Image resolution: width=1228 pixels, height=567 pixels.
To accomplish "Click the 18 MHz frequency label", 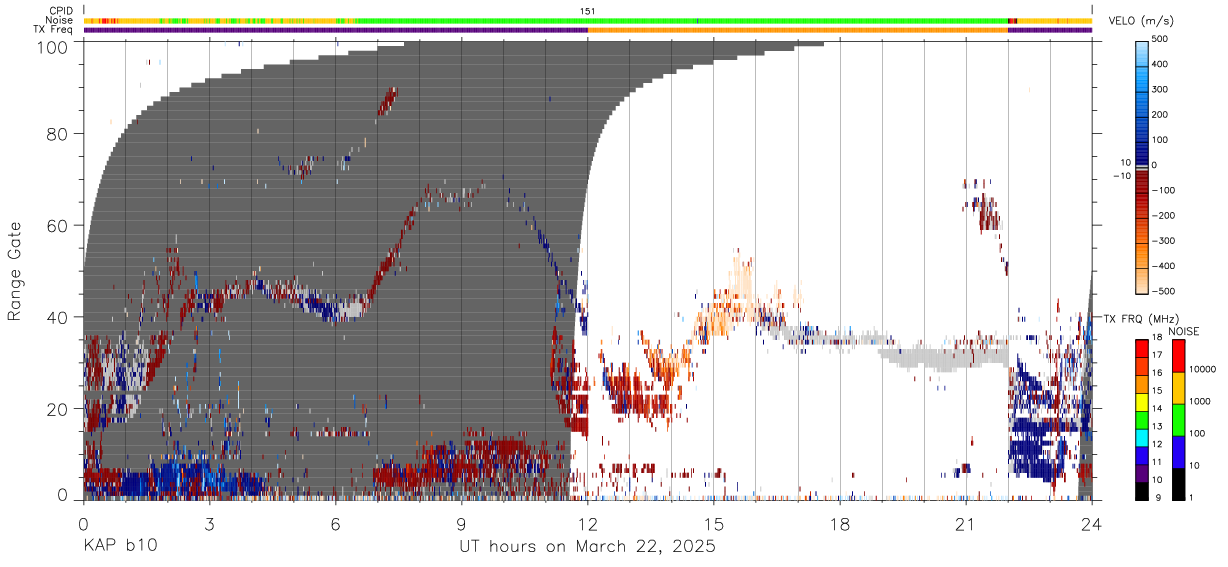I will 1156,339.
